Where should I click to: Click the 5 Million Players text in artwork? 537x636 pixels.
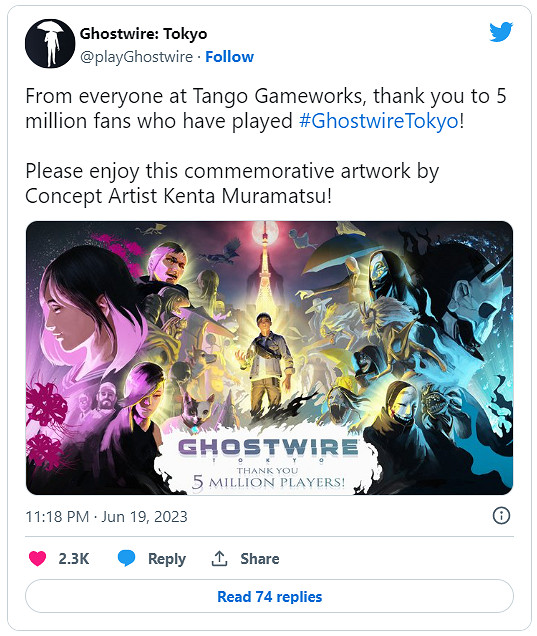[x=268, y=482]
